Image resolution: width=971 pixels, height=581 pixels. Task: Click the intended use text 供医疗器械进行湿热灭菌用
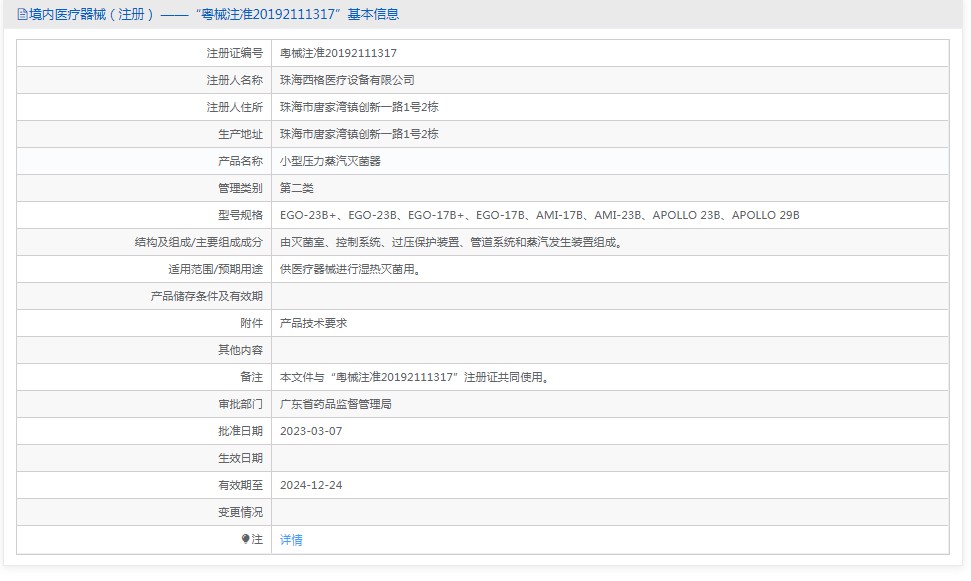click(x=351, y=269)
